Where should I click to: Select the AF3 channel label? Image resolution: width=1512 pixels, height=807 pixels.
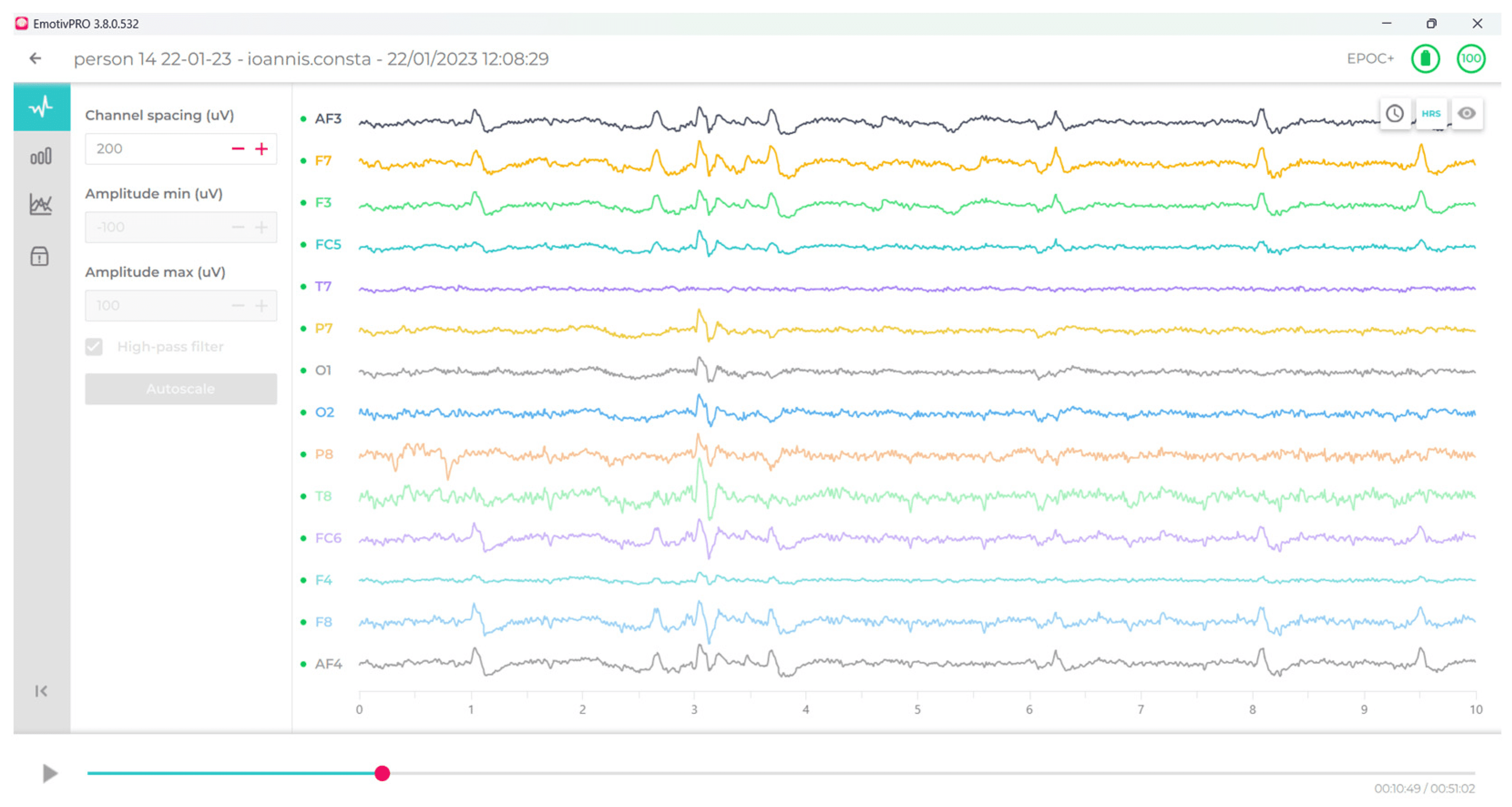(x=327, y=119)
